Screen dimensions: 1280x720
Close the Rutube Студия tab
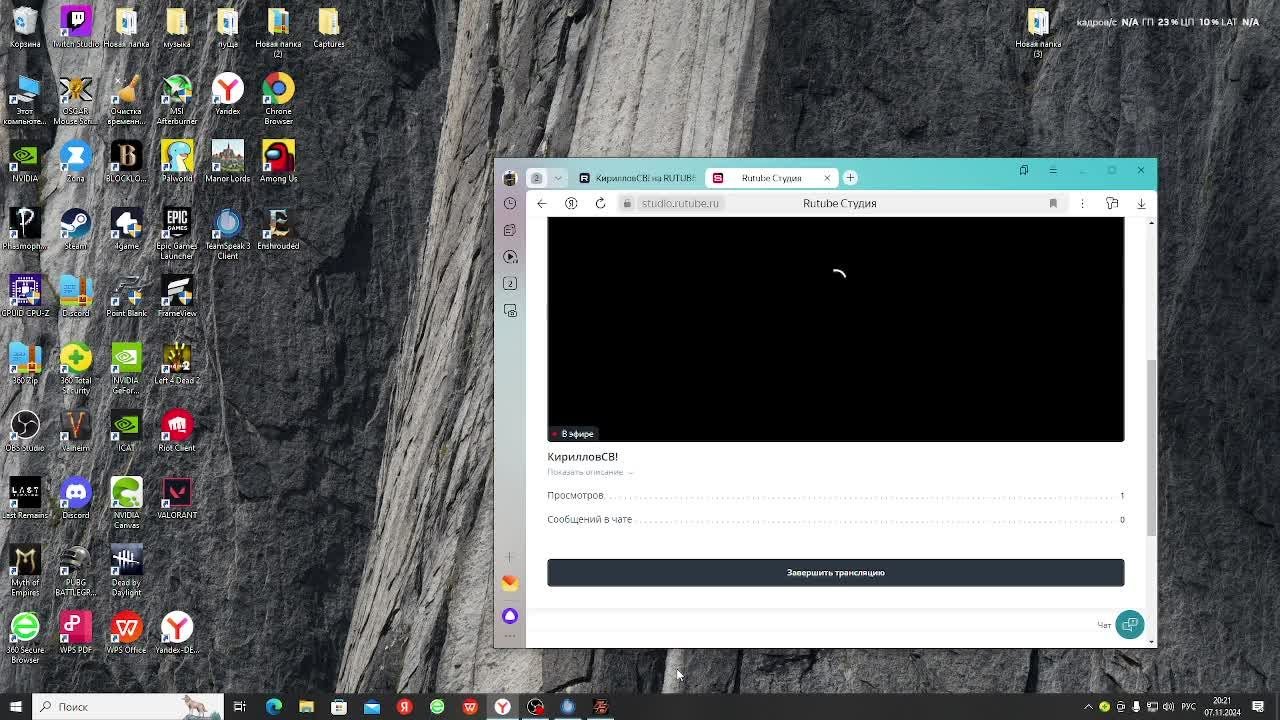coord(827,178)
